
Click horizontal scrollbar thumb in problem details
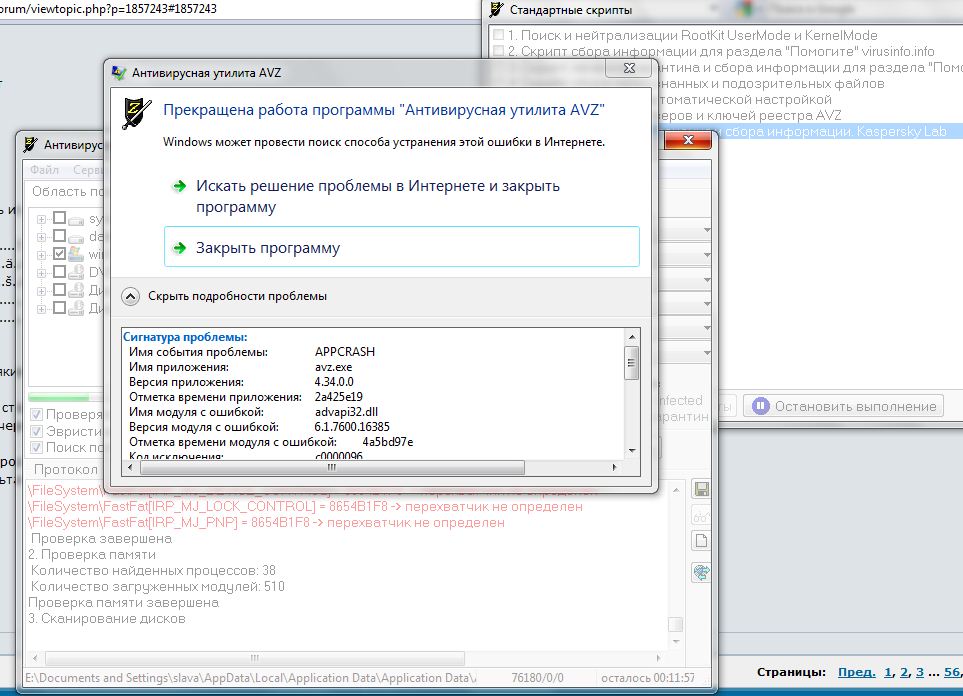pyautogui.click(x=332, y=467)
